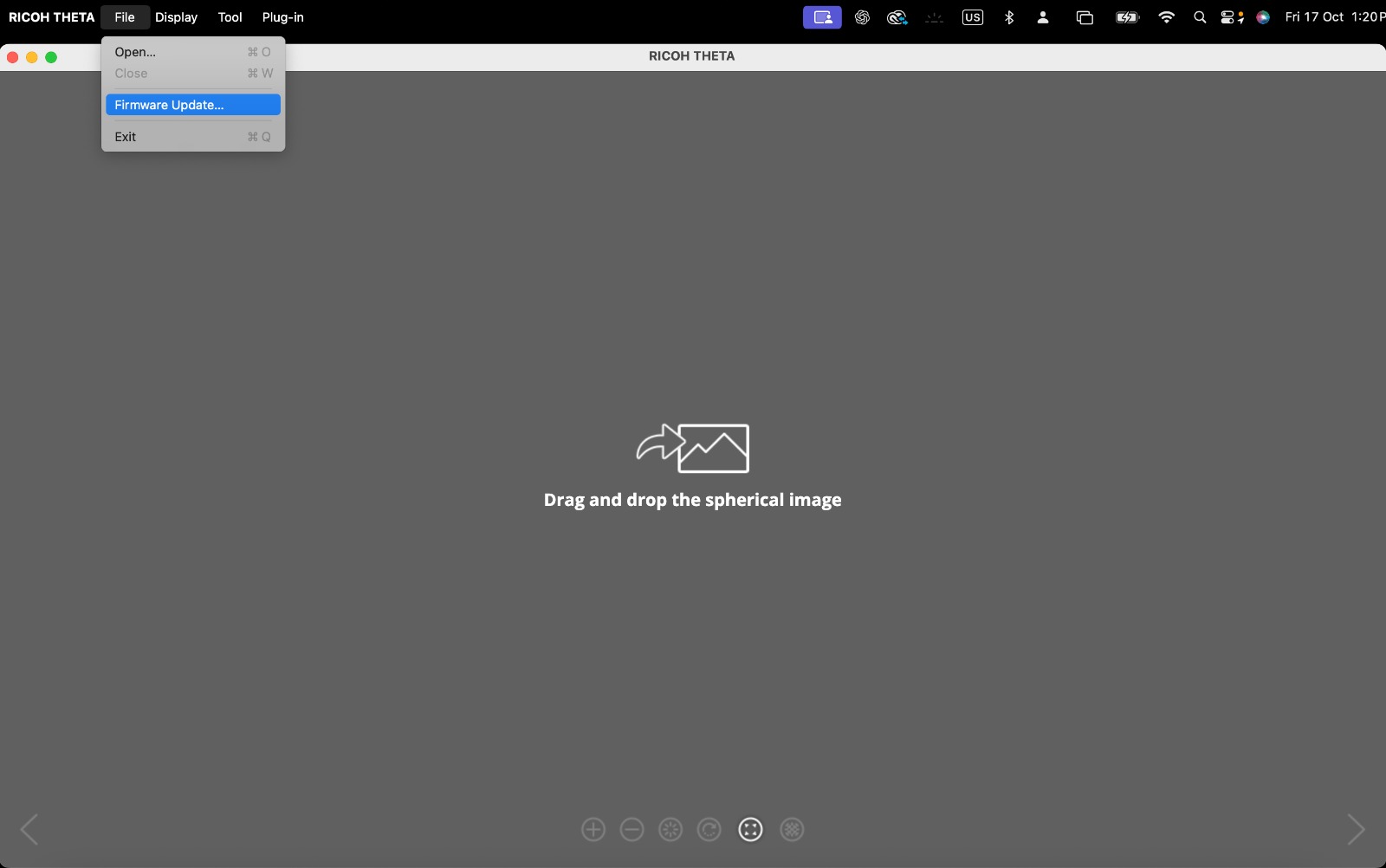
Task: Click the zoom in plus icon
Action: (x=593, y=830)
